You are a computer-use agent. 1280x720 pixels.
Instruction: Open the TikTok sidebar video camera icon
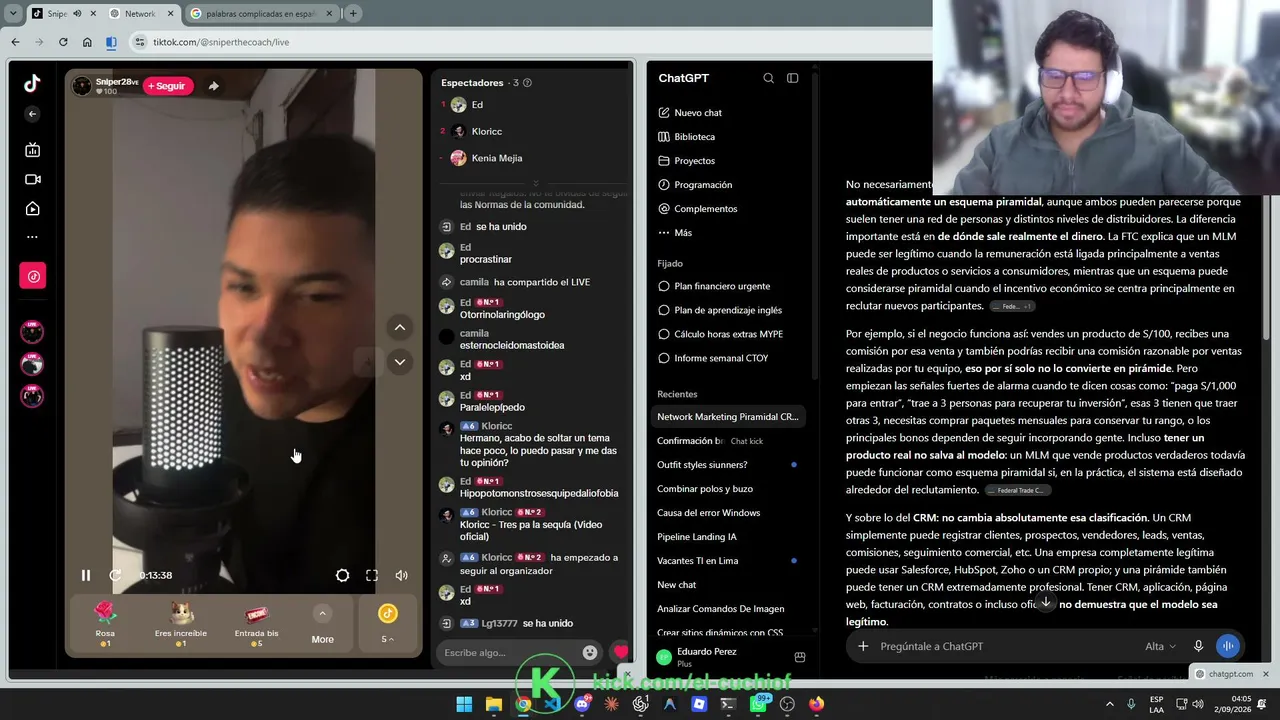tap(32, 179)
